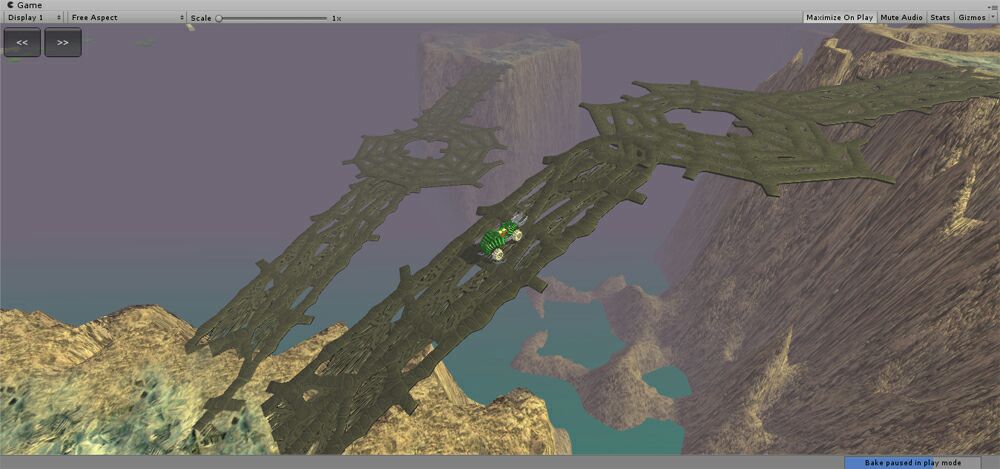Viewport: 1000px width, 469px height.
Task: Click the 'Bake paused in play mode' status
Action: tap(912, 463)
